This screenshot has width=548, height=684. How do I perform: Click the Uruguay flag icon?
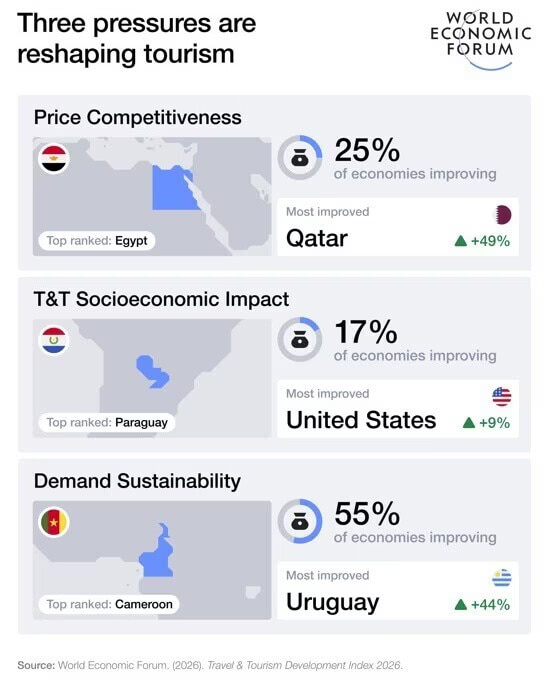[502, 578]
